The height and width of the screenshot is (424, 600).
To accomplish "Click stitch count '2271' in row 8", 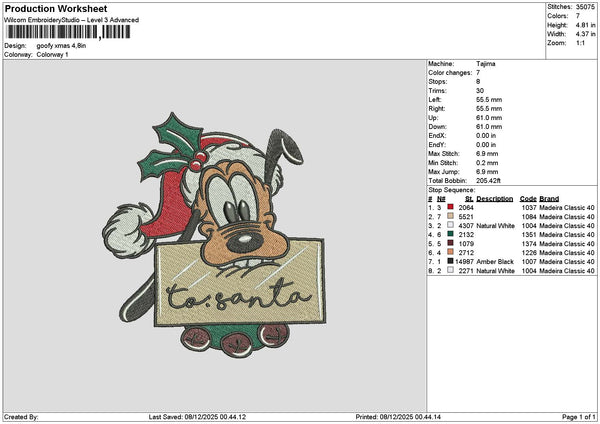I will point(466,271).
